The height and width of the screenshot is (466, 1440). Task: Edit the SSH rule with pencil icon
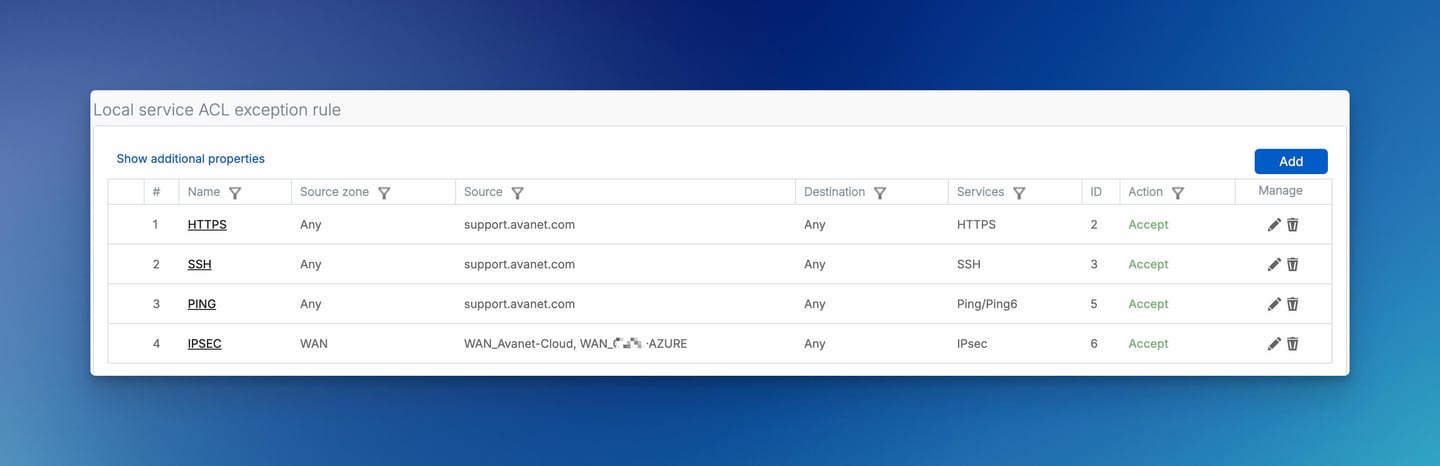pos(1274,264)
